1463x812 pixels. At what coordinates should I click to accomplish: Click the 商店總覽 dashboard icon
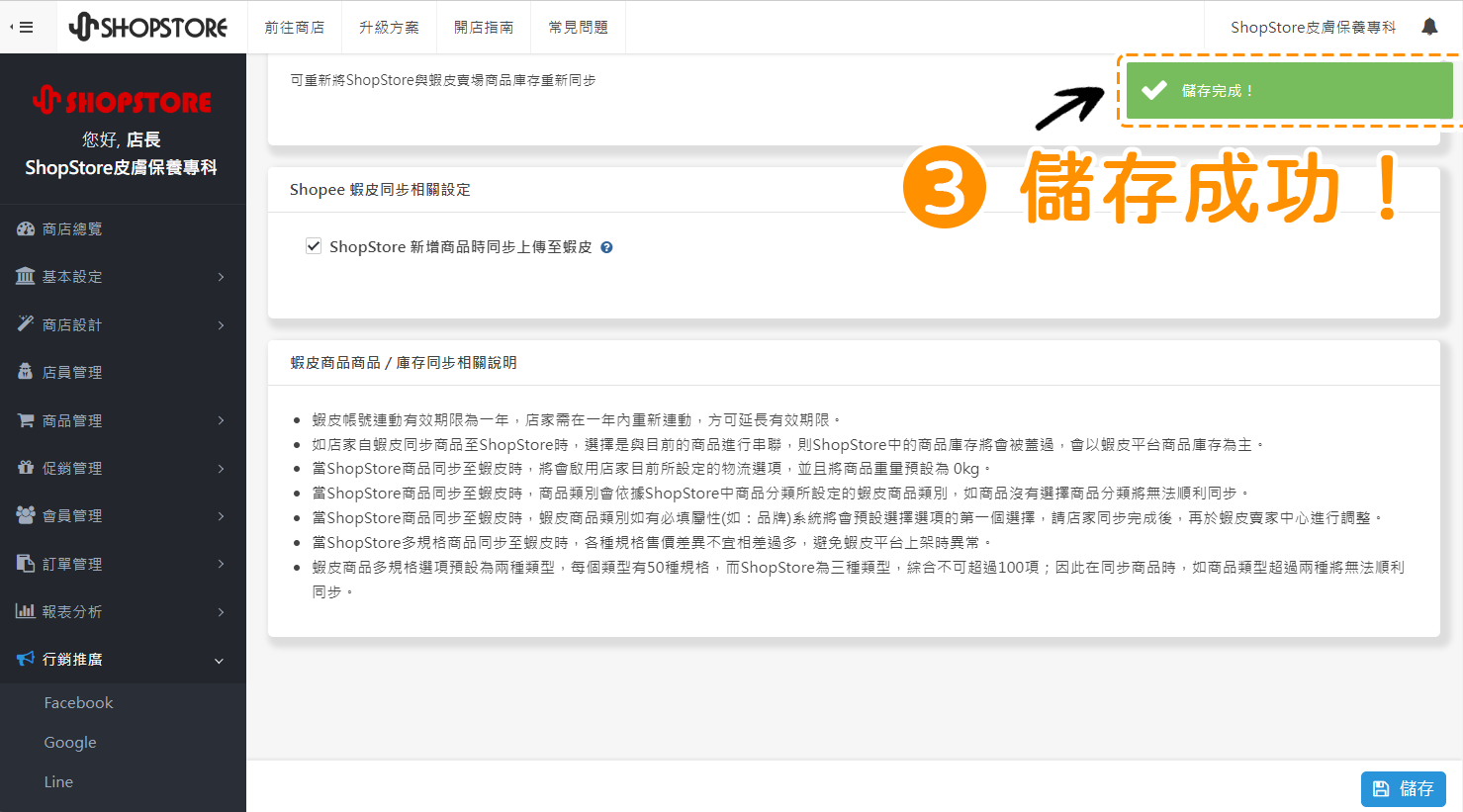coord(26,228)
